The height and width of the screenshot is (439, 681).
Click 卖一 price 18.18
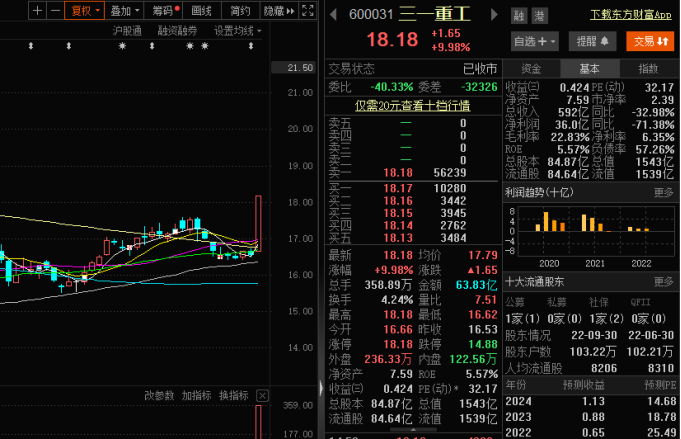point(398,173)
